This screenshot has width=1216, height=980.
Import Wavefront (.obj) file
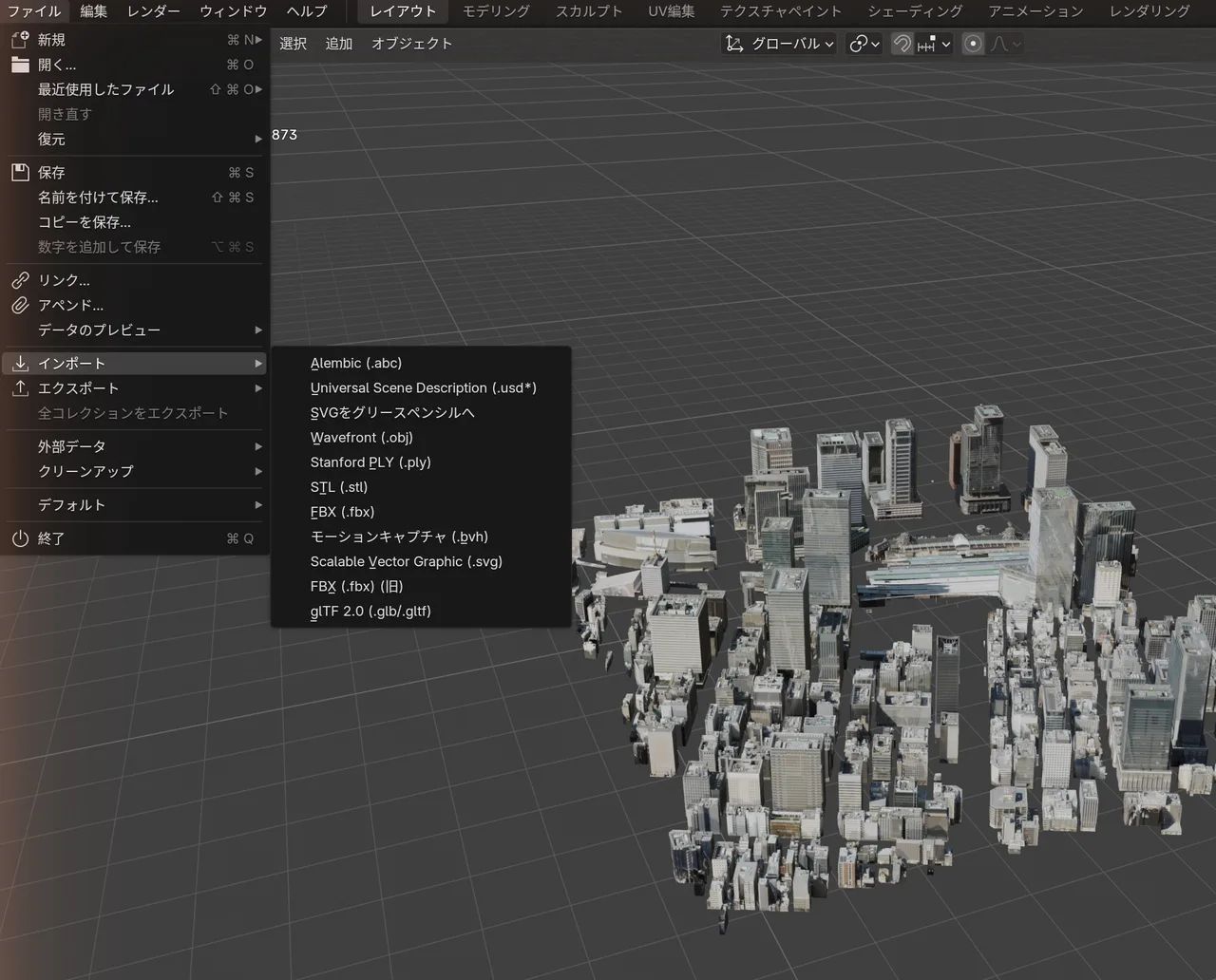[421, 437]
